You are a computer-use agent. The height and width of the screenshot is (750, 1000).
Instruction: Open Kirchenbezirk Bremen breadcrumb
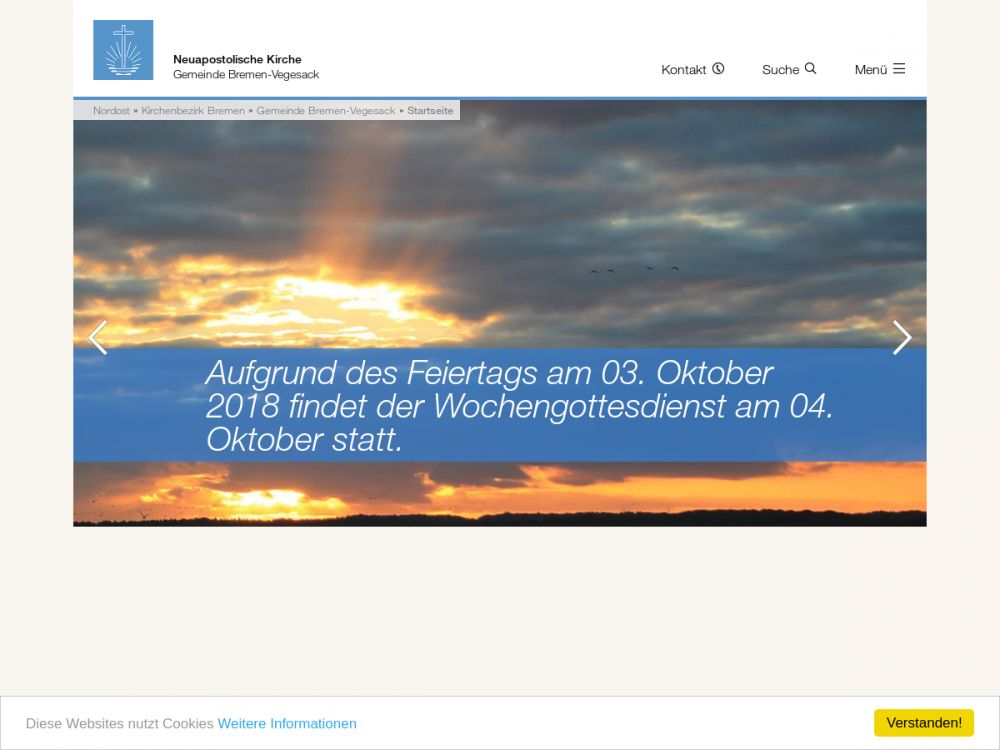(193, 111)
